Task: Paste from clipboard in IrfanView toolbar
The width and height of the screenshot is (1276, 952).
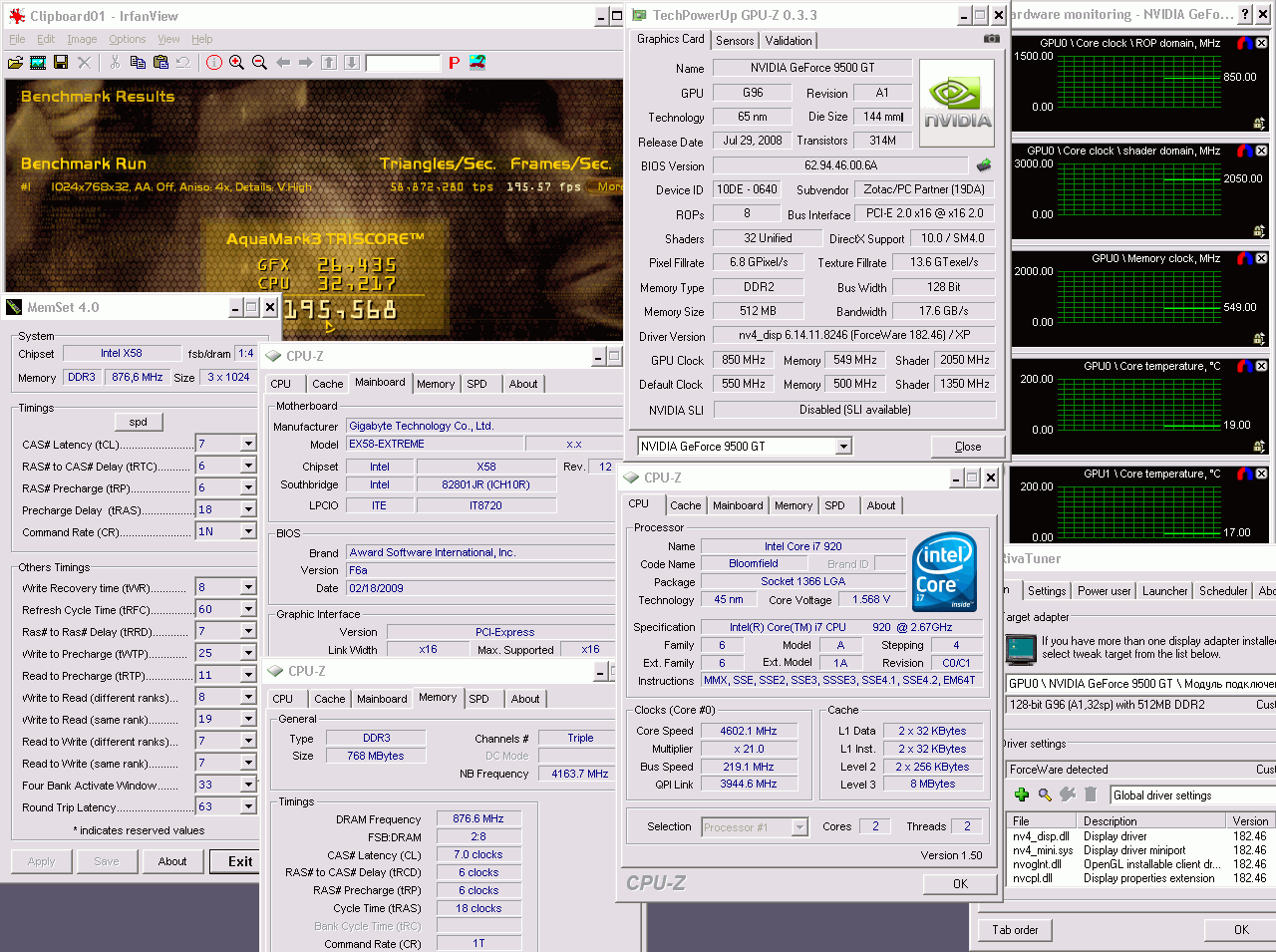Action: 160,62
